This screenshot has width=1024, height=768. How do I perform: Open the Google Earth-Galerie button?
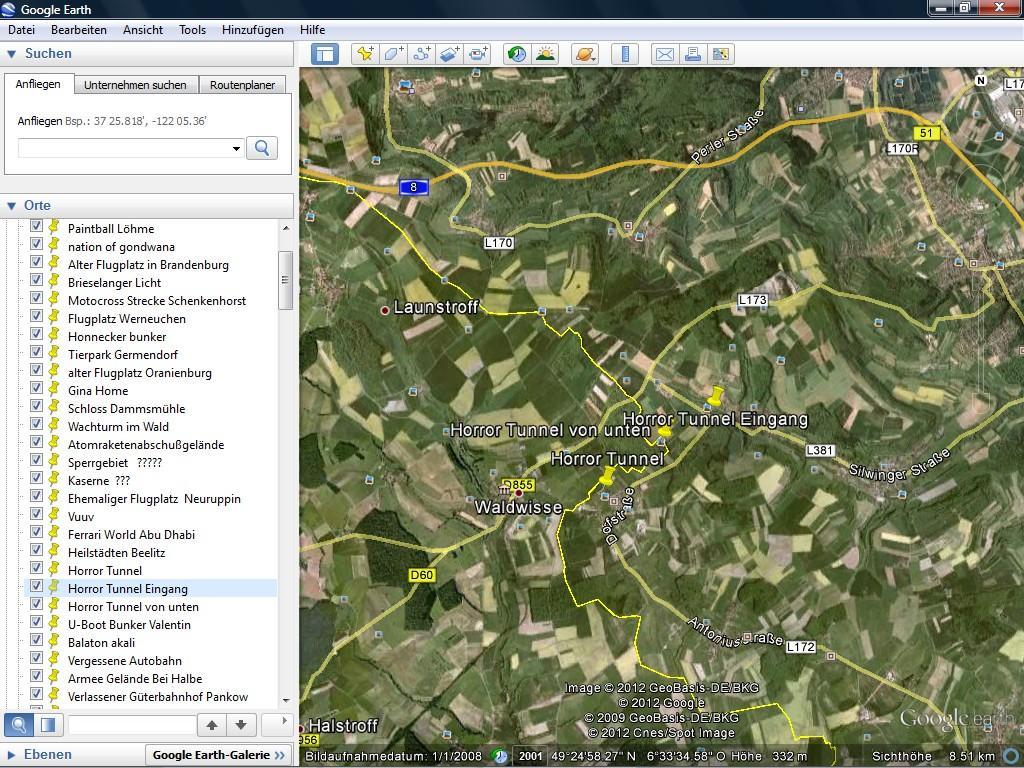pyautogui.click(x=219, y=755)
